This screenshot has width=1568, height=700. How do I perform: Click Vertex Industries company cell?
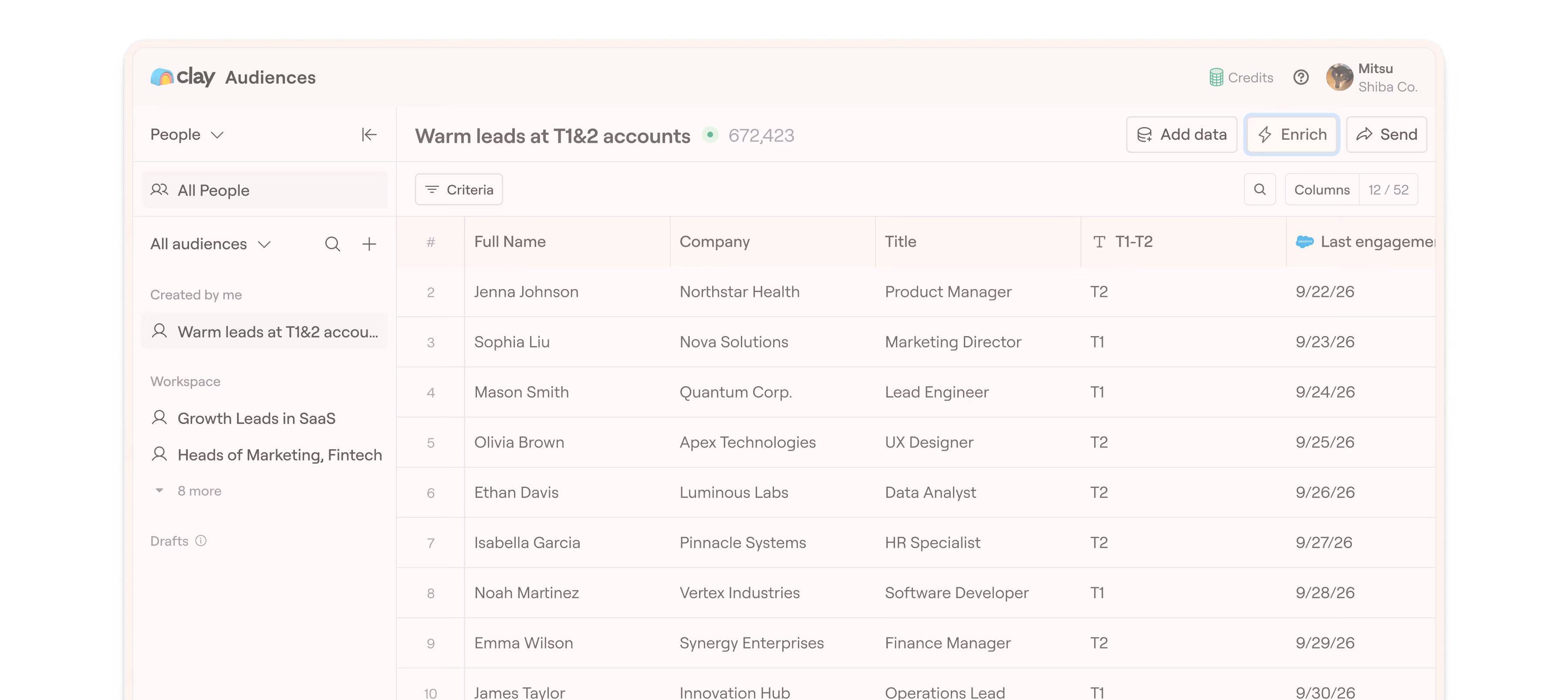tap(772, 593)
